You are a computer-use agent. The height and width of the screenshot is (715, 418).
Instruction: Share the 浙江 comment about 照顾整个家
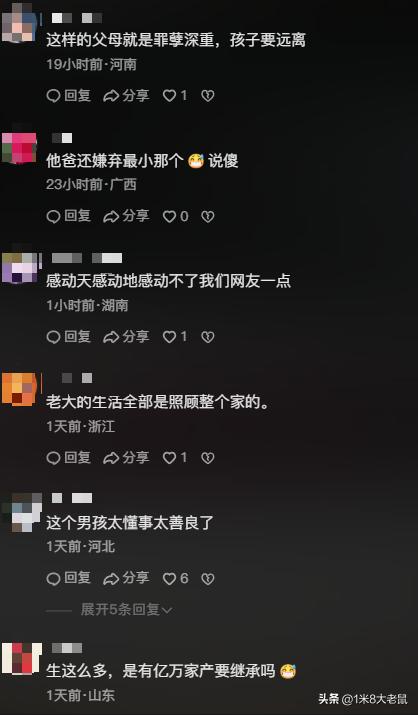126,457
